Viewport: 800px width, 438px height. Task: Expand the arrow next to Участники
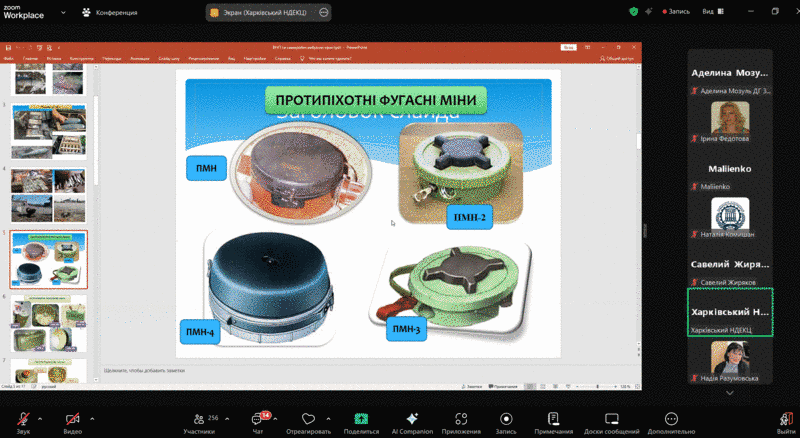coord(227,419)
